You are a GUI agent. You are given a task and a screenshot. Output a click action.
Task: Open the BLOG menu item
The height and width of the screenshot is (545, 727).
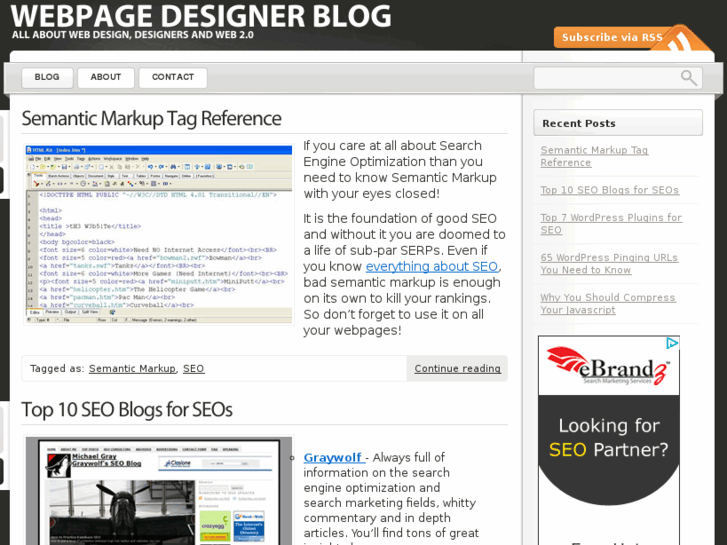tap(47, 77)
